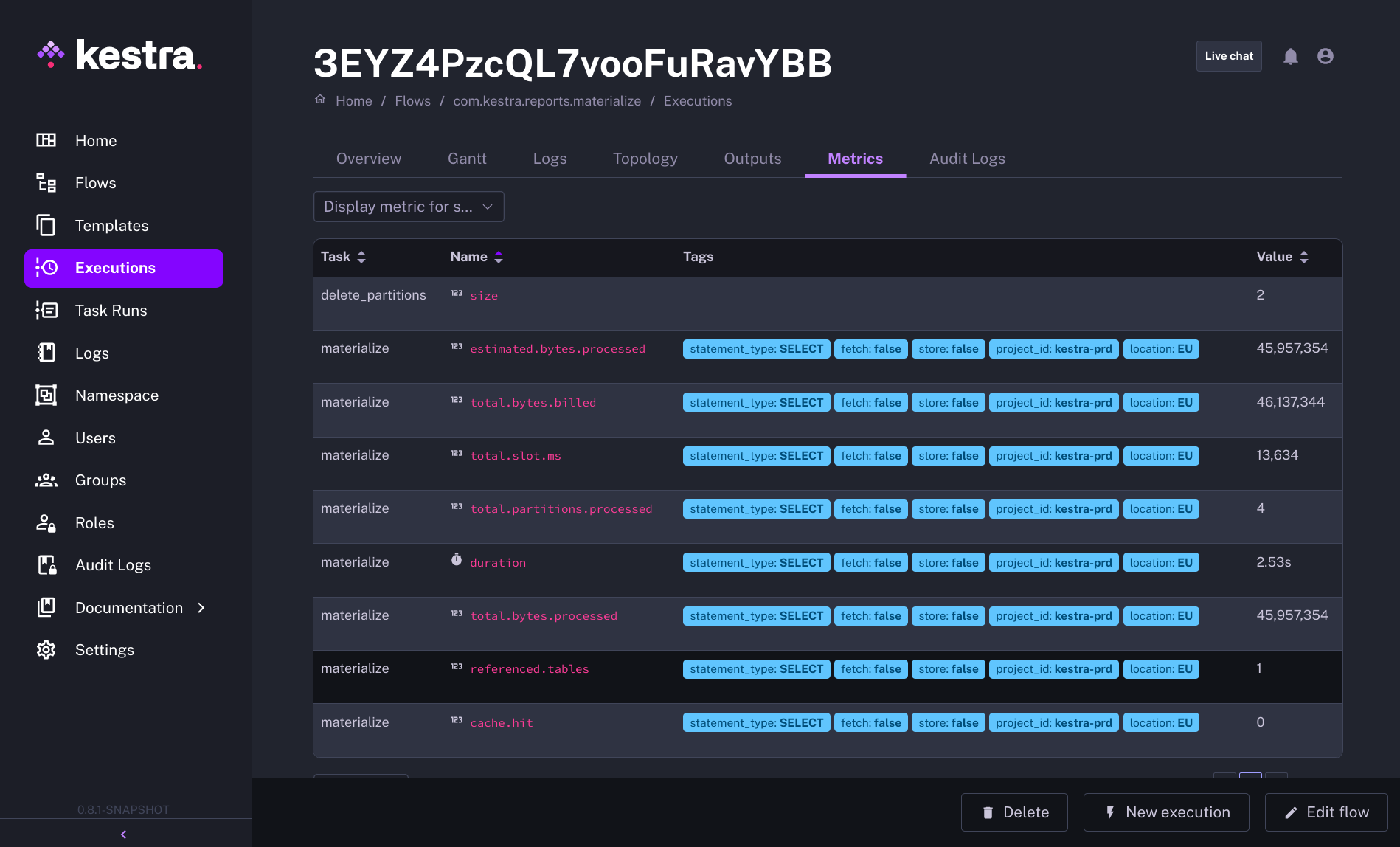
Task: Click the Settings gear icon
Action: 46,650
